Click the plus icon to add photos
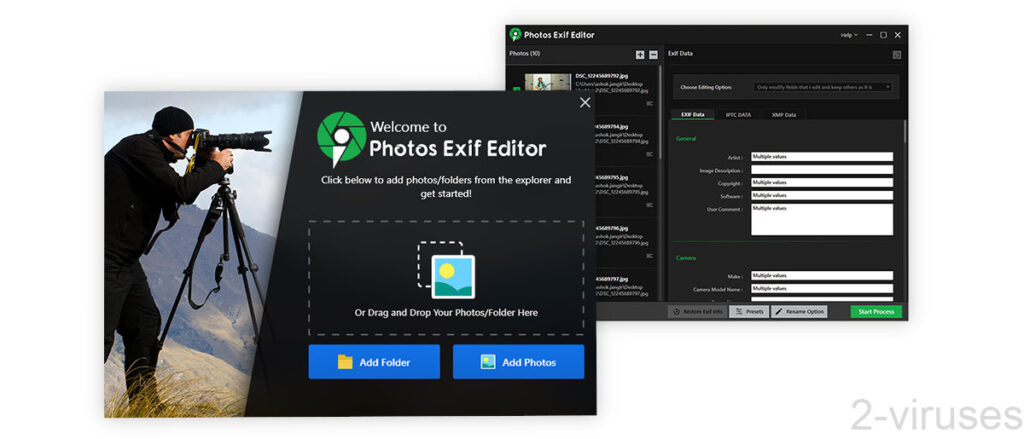 (x=640, y=55)
